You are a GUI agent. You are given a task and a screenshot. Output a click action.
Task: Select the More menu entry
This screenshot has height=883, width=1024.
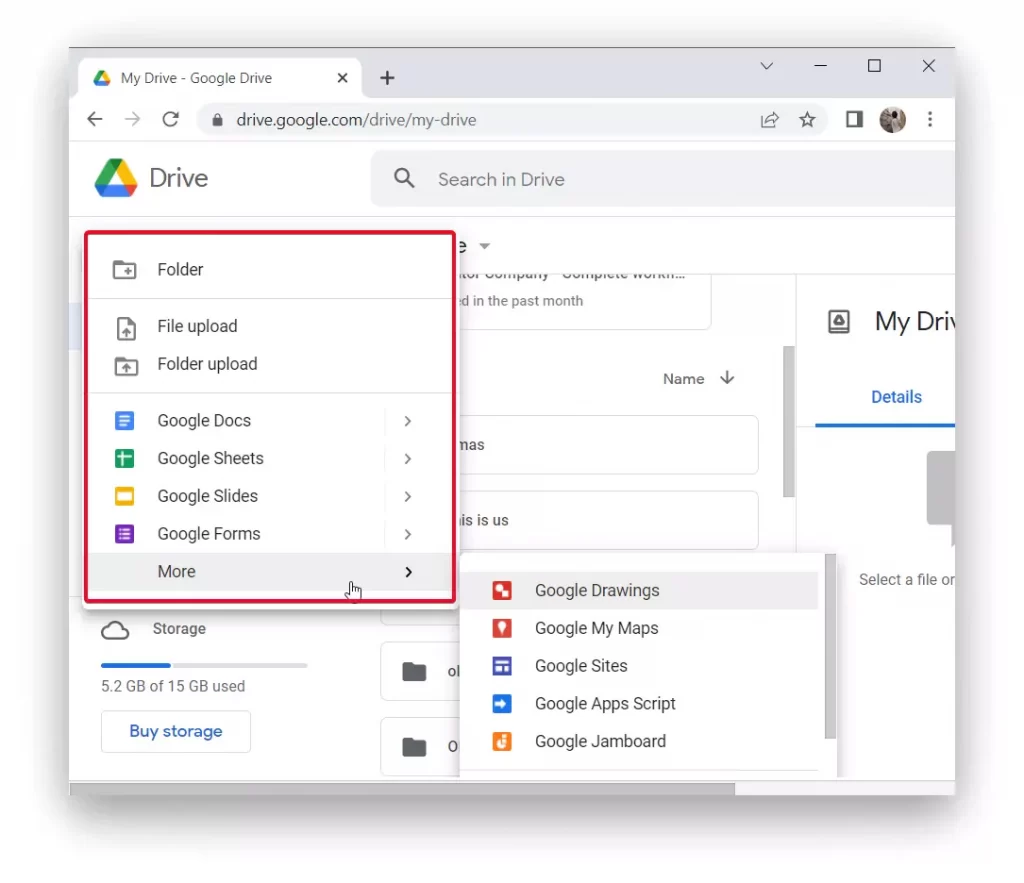[270, 572]
